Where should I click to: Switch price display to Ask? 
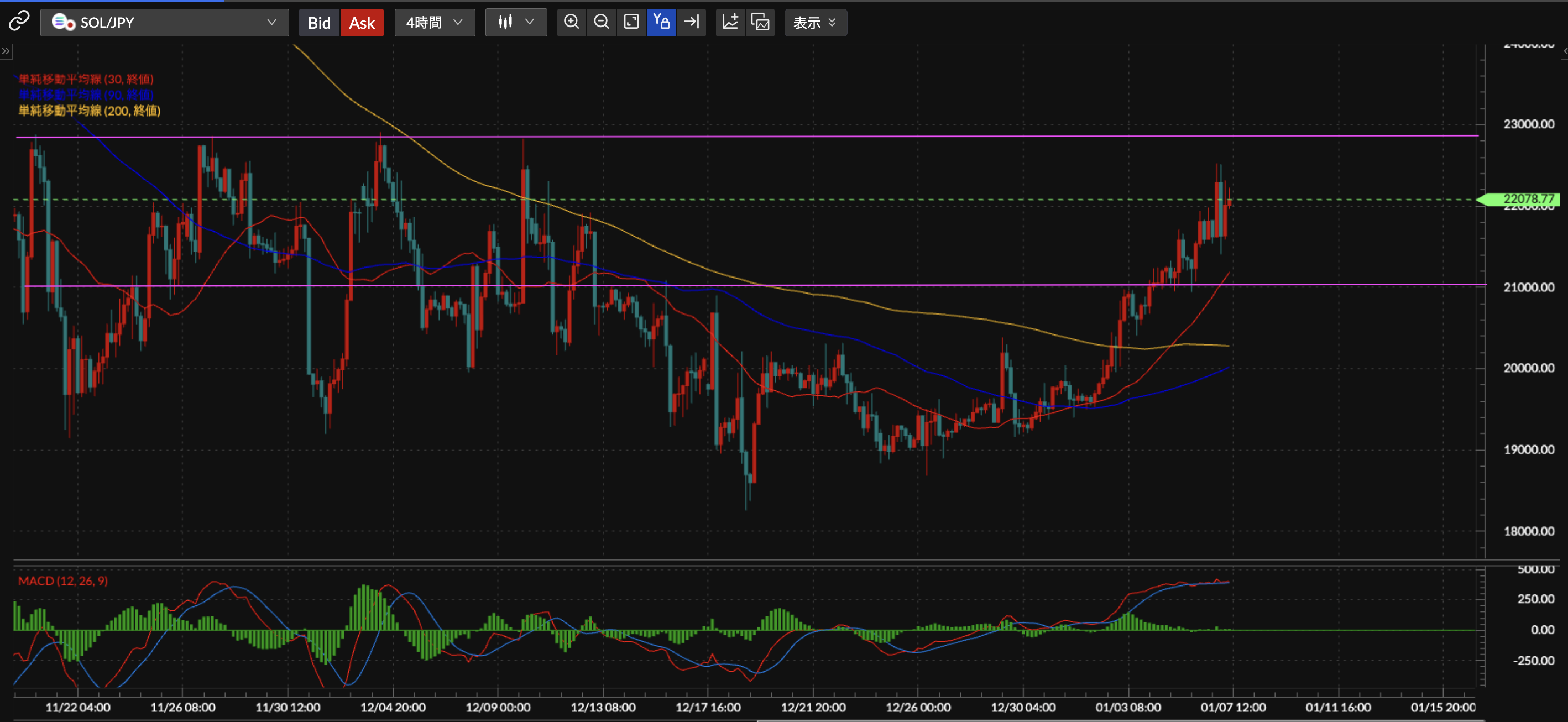point(362,23)
